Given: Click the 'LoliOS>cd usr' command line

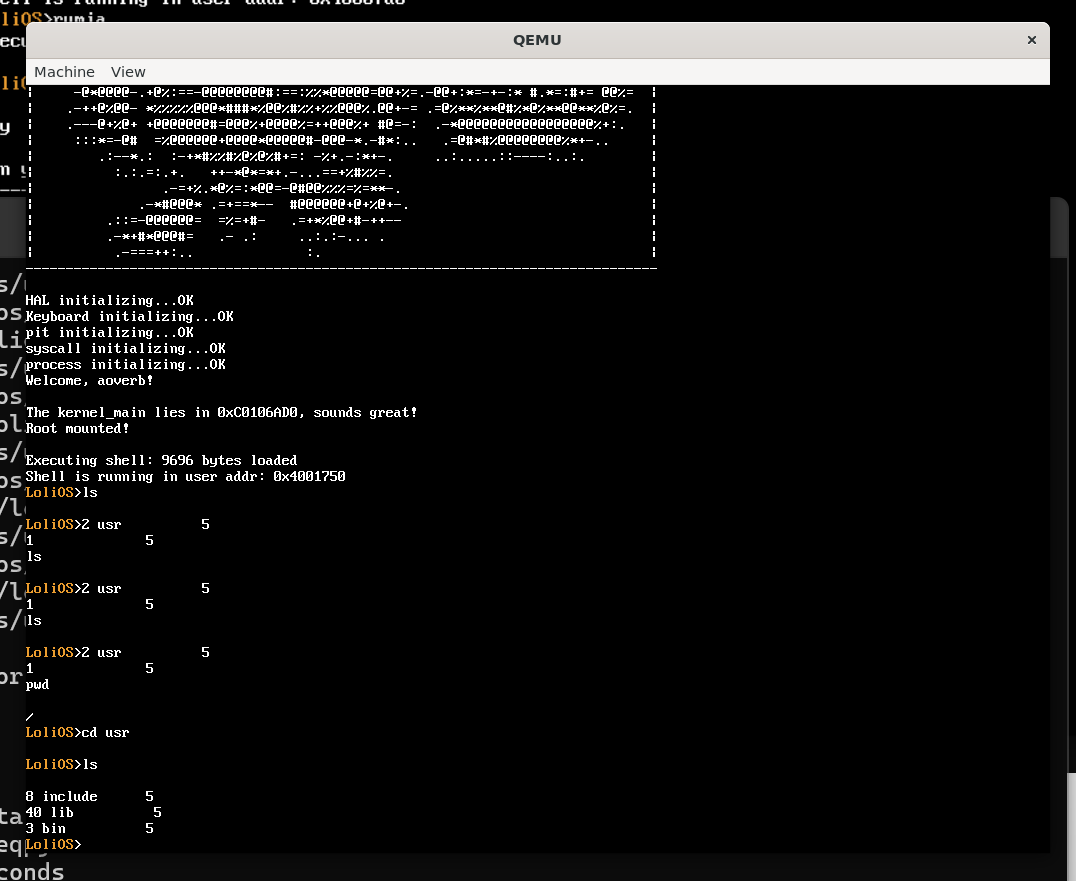Looking at the screenshot, I should click(x=77, y=732).
